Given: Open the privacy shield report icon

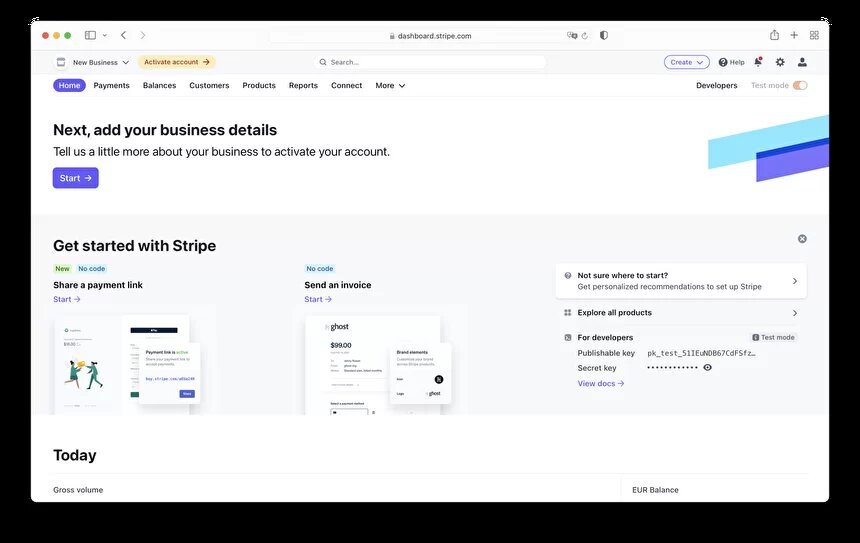Looking at the screenshot, I should tap(604, 35).
